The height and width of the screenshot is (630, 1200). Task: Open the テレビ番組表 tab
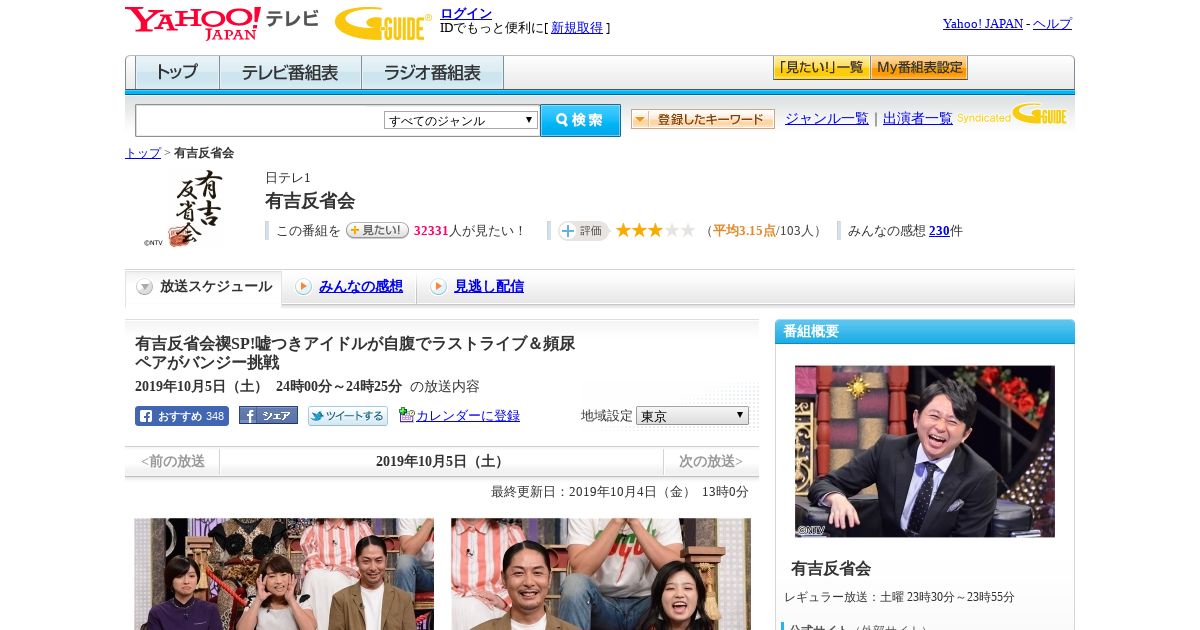[290, 73]
